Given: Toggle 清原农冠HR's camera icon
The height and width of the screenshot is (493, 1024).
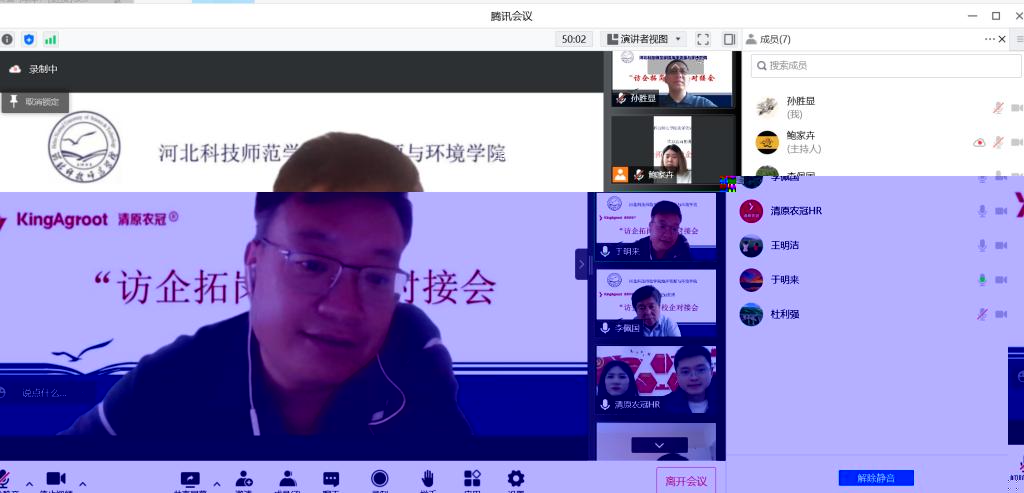Looking at the screenshot, I should (1000, 211).
